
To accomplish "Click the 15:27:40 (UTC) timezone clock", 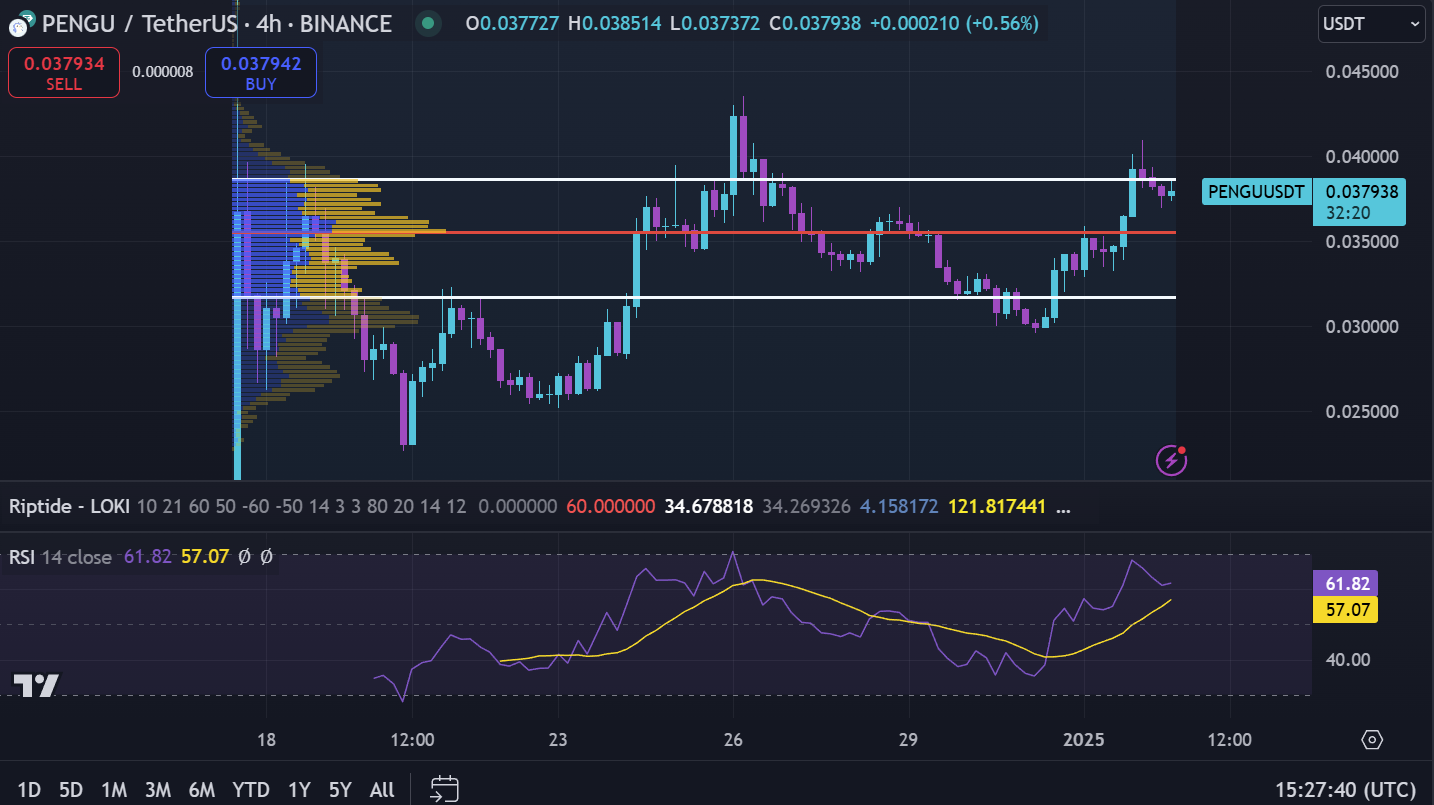I will [x=1345, y=790].
